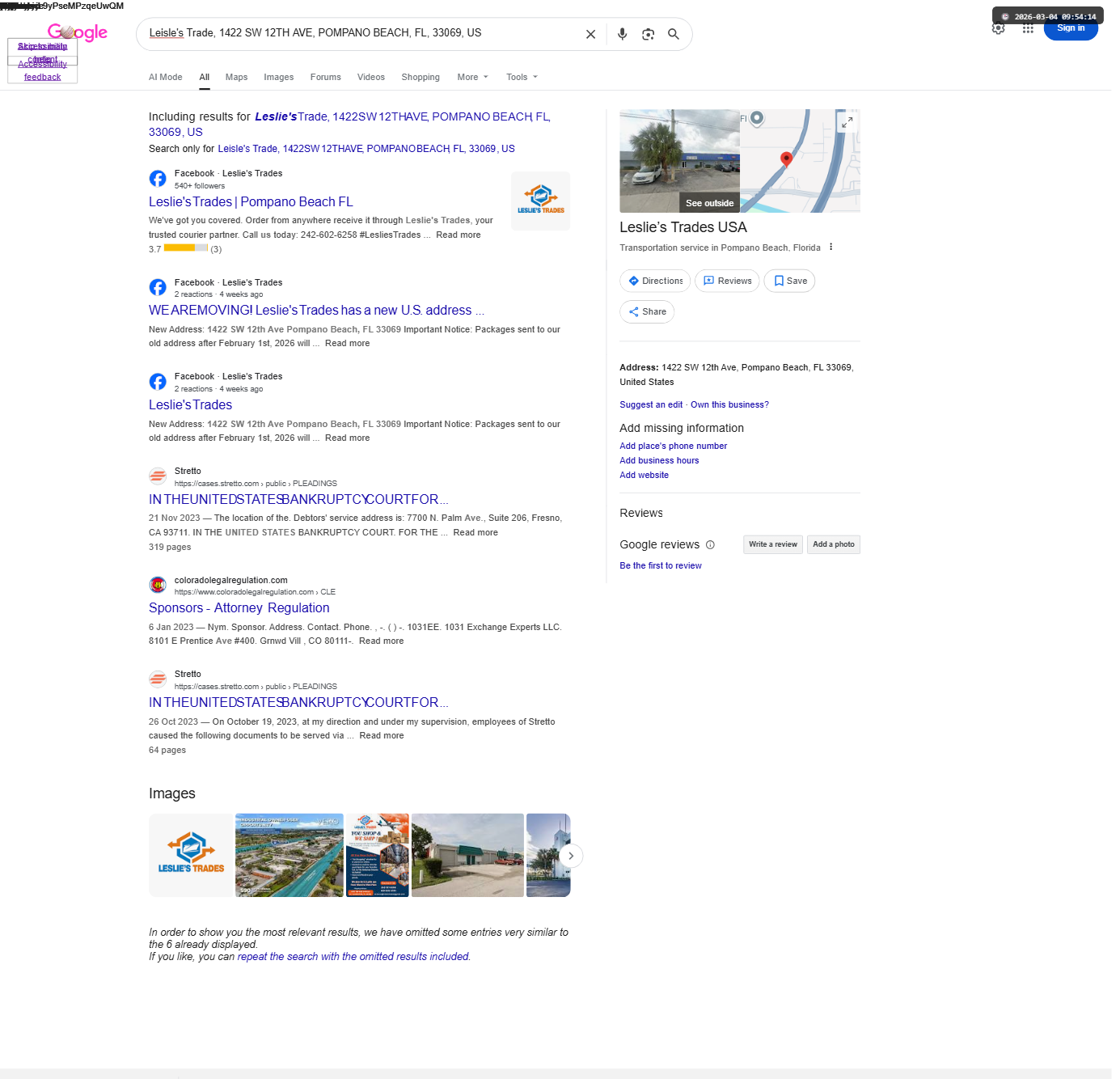The image size is (1120, 1079).
Task: Click Read more on Attorney Regulation snippet
Action: (381, 641)
